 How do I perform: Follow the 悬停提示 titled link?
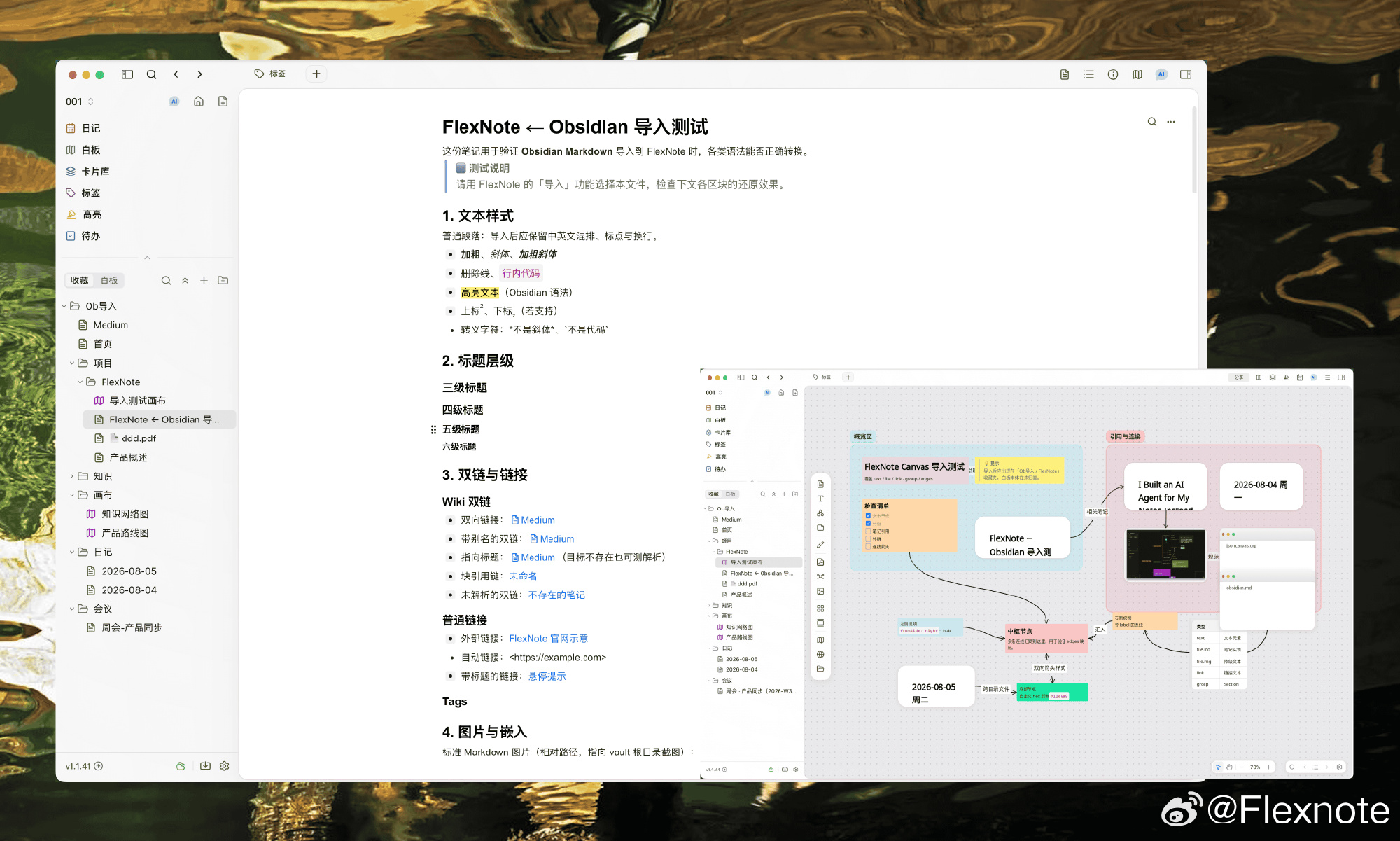(x=547, y=676)
